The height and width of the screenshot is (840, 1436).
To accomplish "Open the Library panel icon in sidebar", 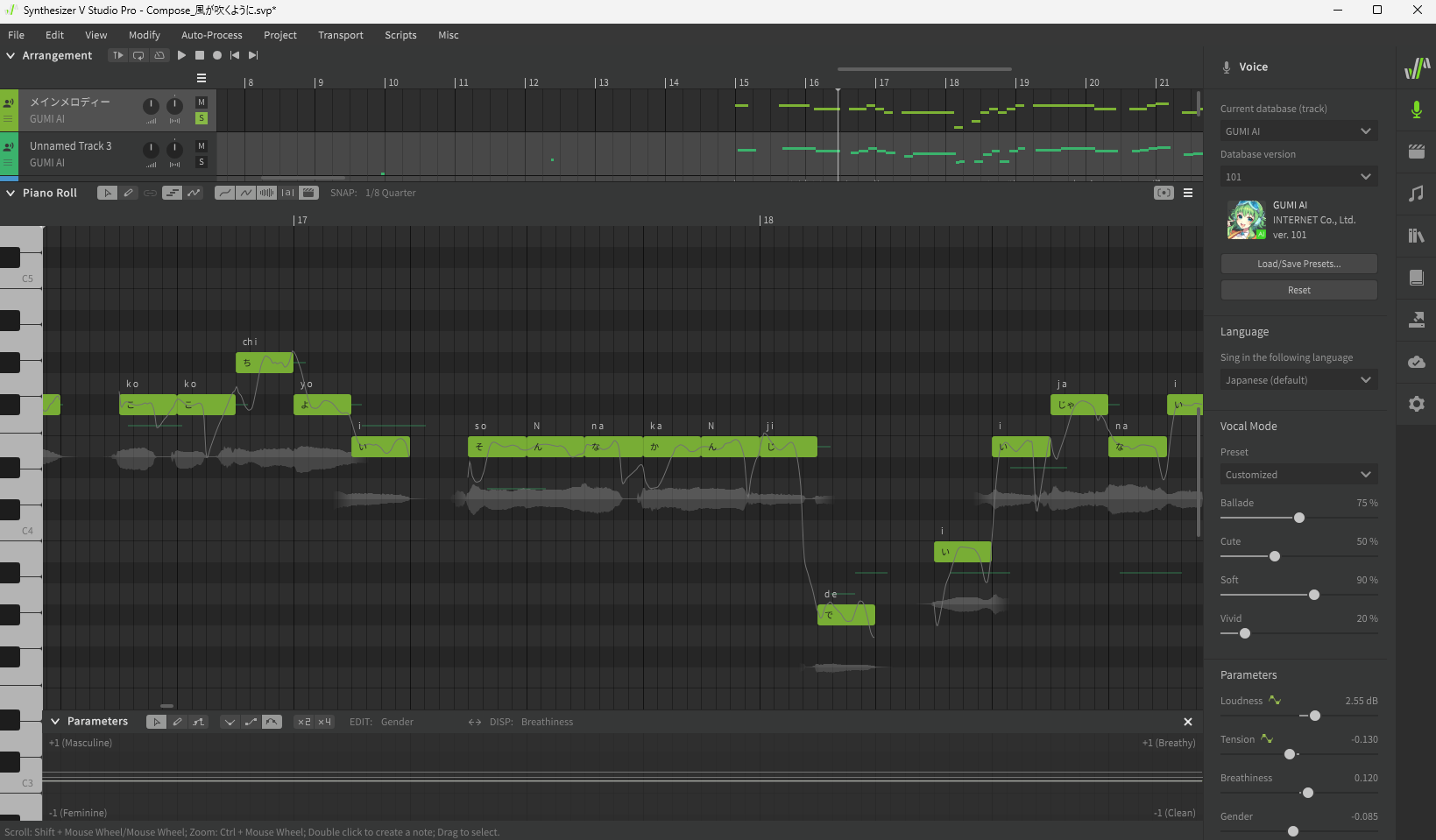I will pyautogui.click(x=1416, y=236).
